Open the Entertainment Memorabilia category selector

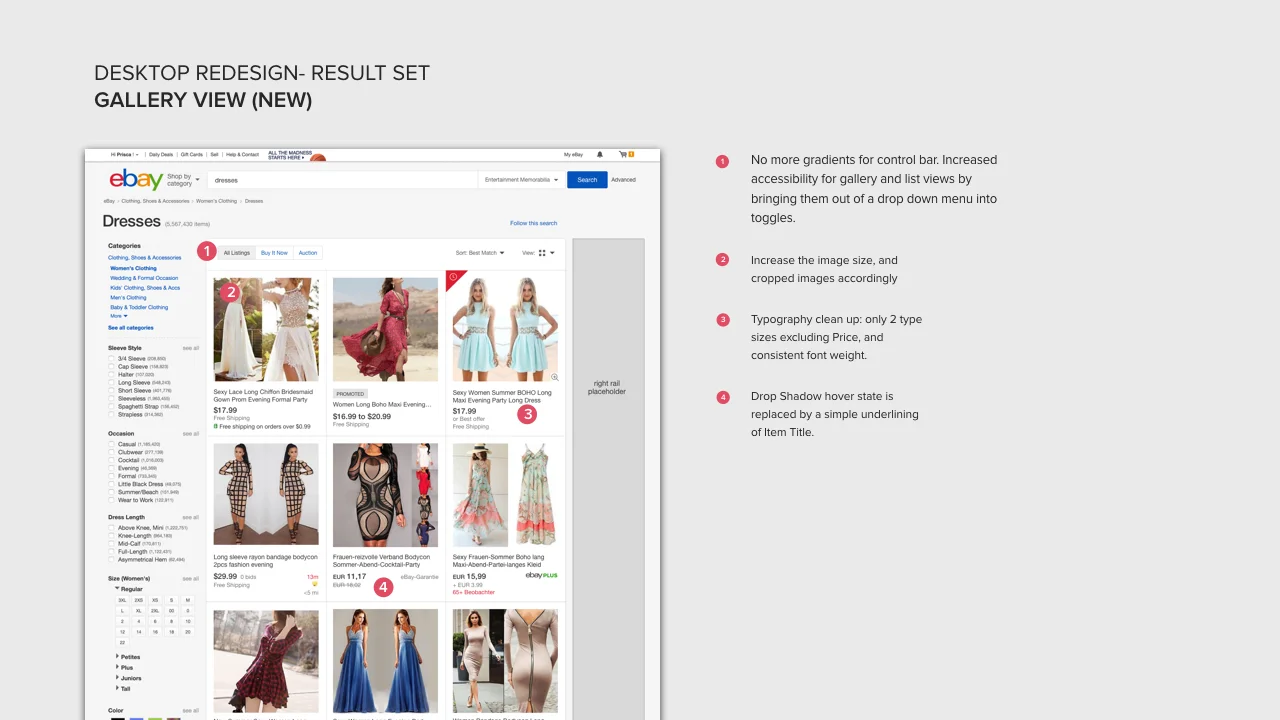[x=521, y=180]
